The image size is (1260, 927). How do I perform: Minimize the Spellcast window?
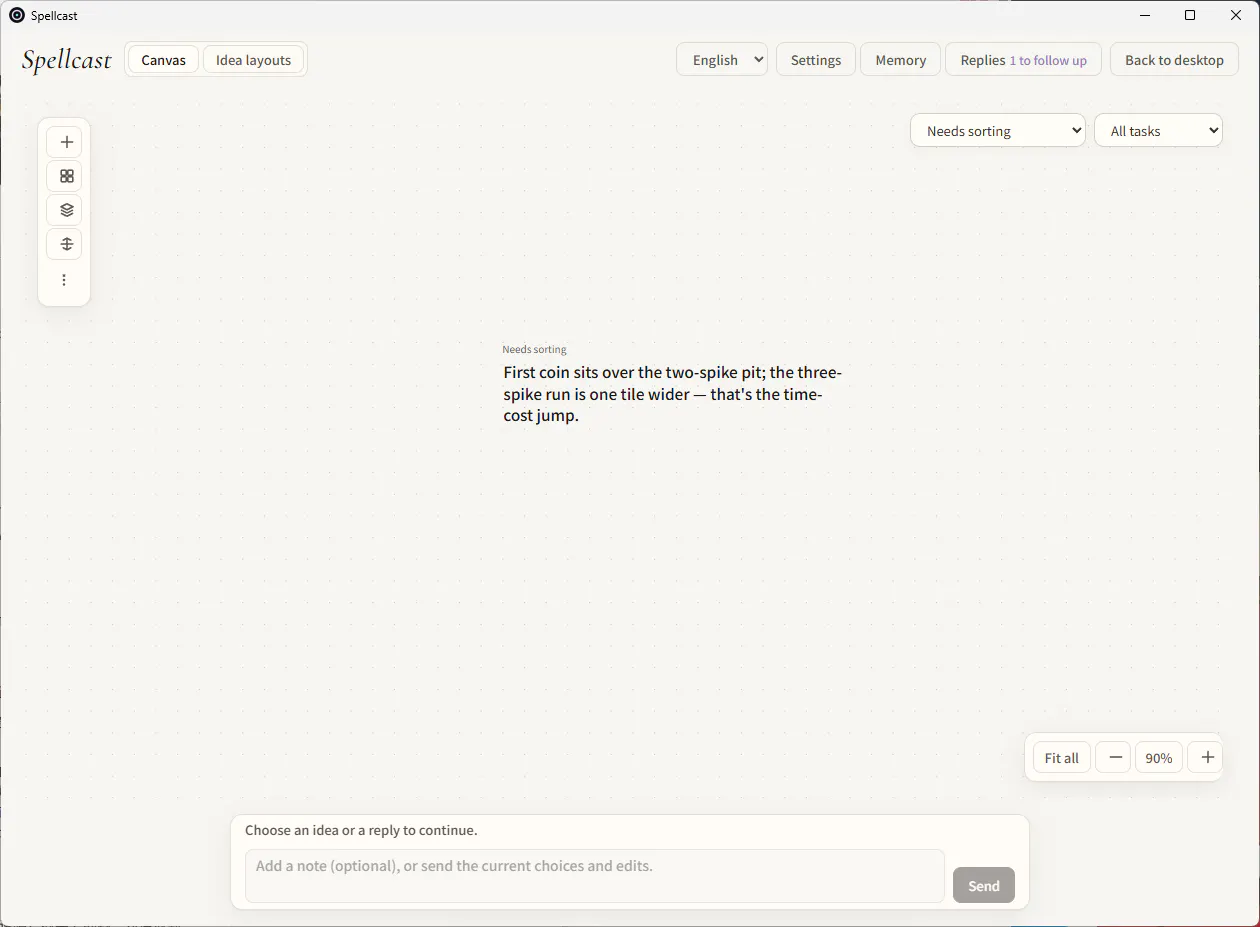[x=1144, y=15]
